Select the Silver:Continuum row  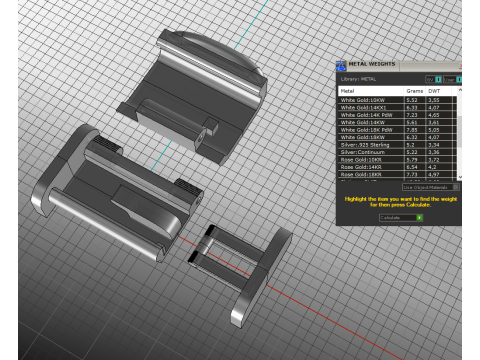pyautogui.click(x=397, y=152)
